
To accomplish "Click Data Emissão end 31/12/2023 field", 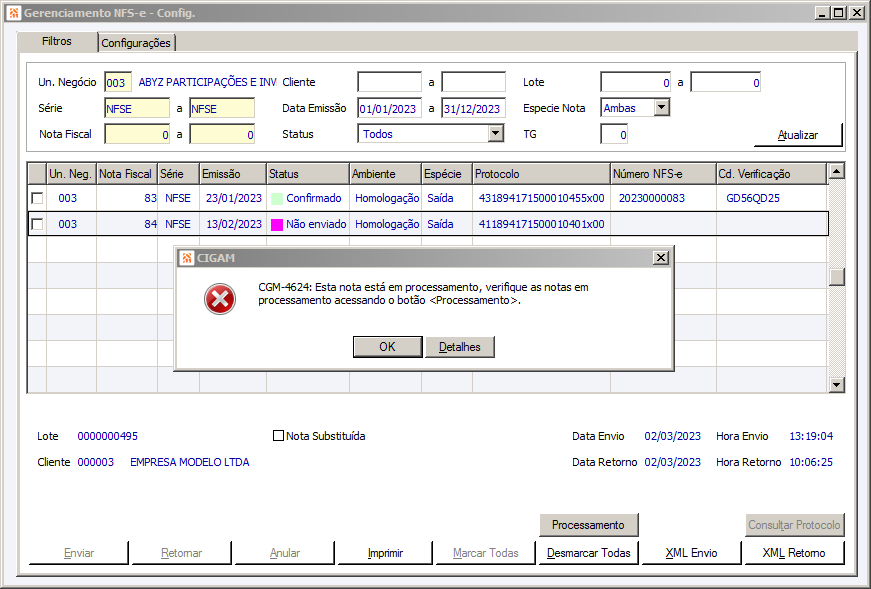I will [x=473, y=108].
